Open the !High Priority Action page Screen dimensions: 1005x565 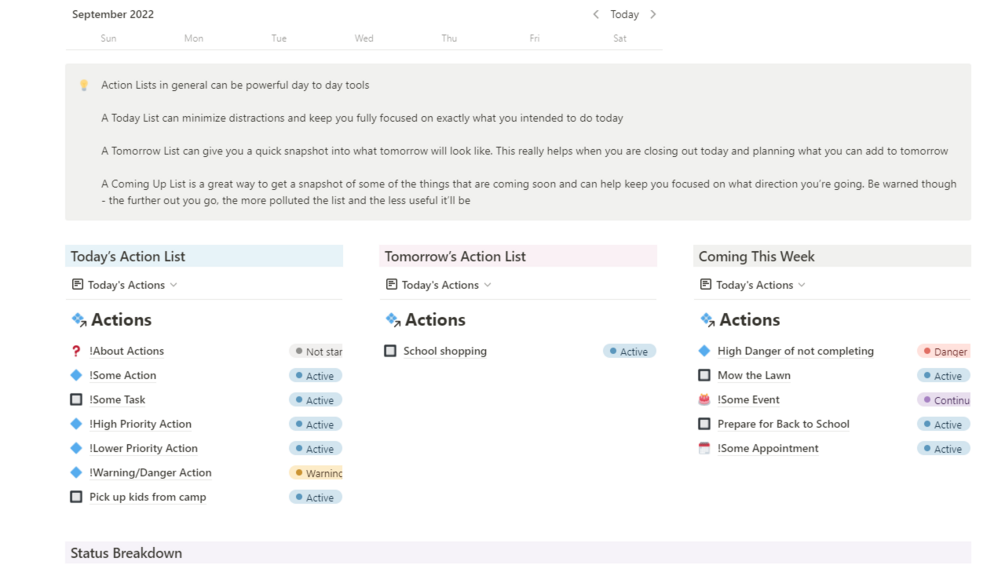coord(140,424)
